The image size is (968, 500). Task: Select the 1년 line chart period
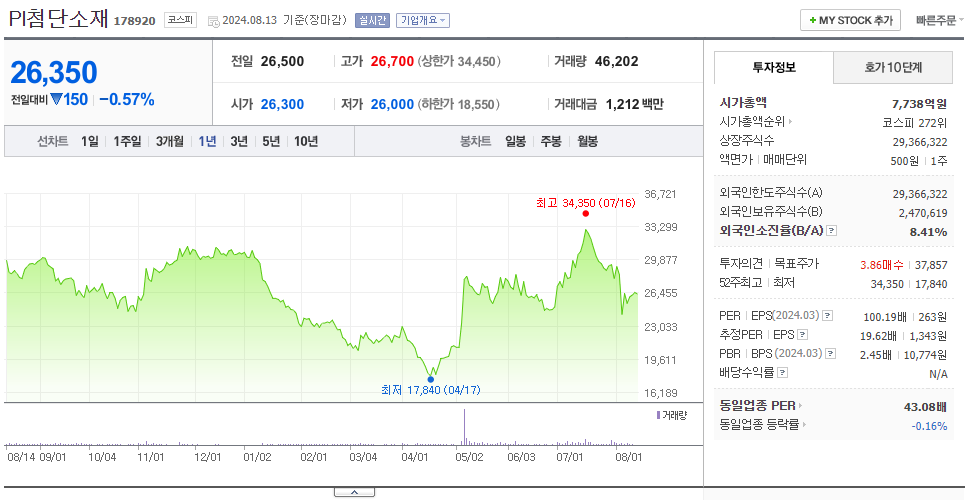pos(207,141)
